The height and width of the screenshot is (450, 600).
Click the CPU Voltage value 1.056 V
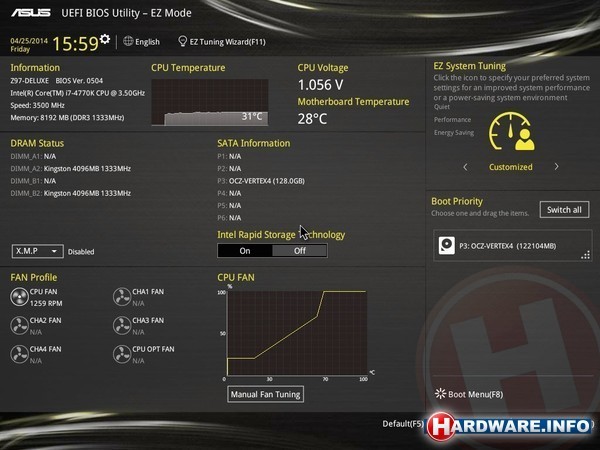(x=321, y=85)
